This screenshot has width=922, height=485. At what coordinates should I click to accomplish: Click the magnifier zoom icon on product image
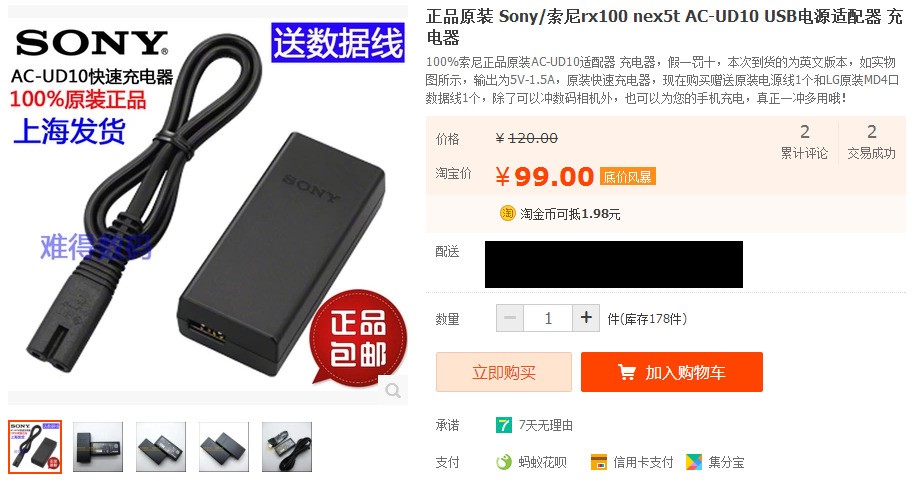click(x=393, y=390)
